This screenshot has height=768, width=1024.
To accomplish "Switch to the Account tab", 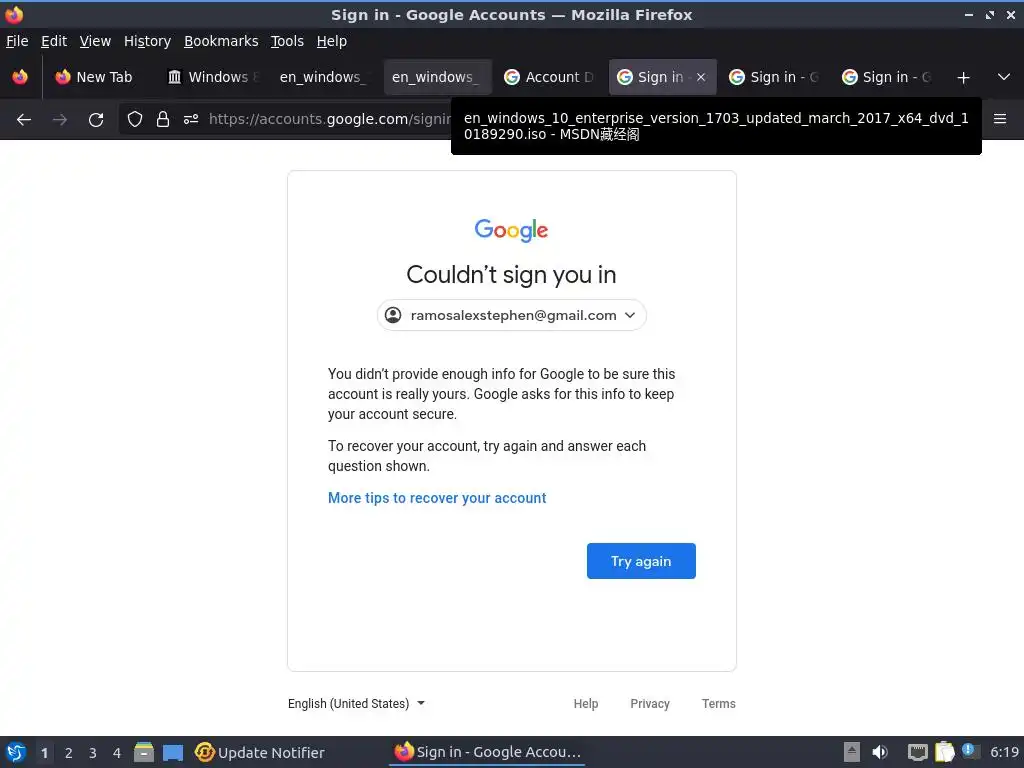I will (x=549, y=77).
